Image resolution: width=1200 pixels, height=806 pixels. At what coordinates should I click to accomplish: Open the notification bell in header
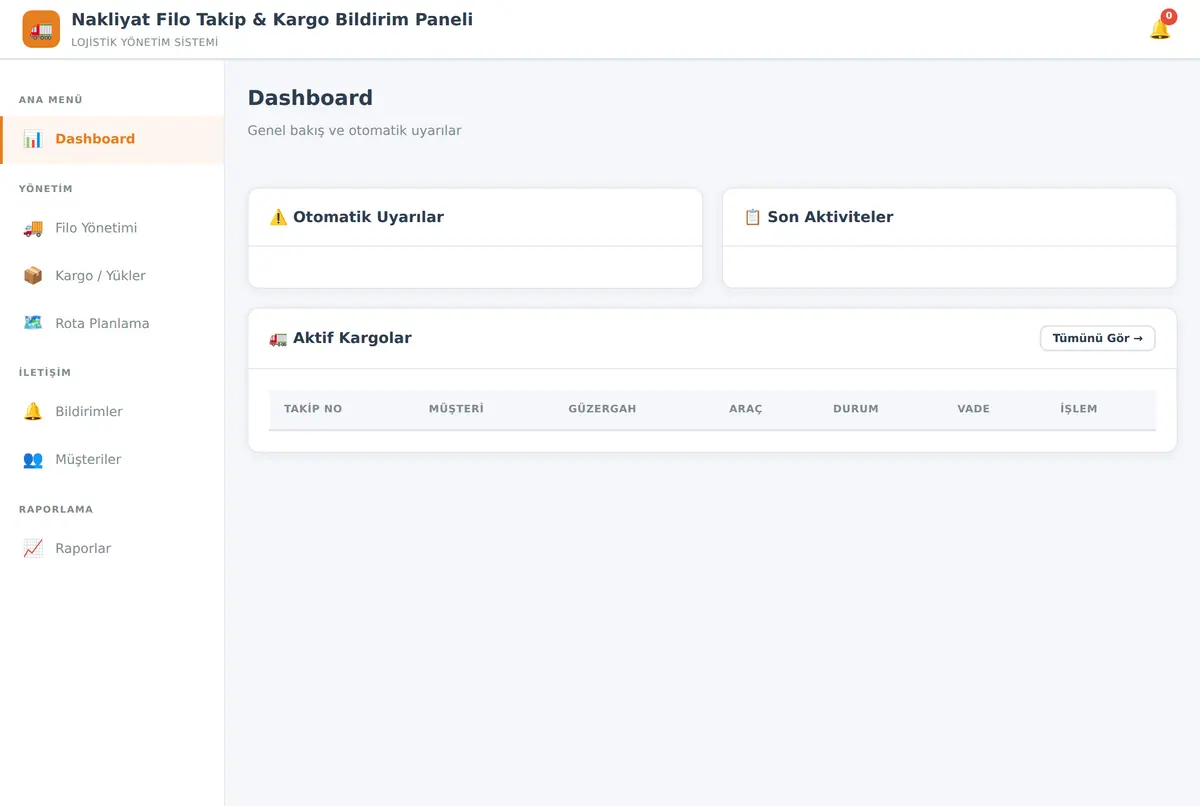(1160, 29)
